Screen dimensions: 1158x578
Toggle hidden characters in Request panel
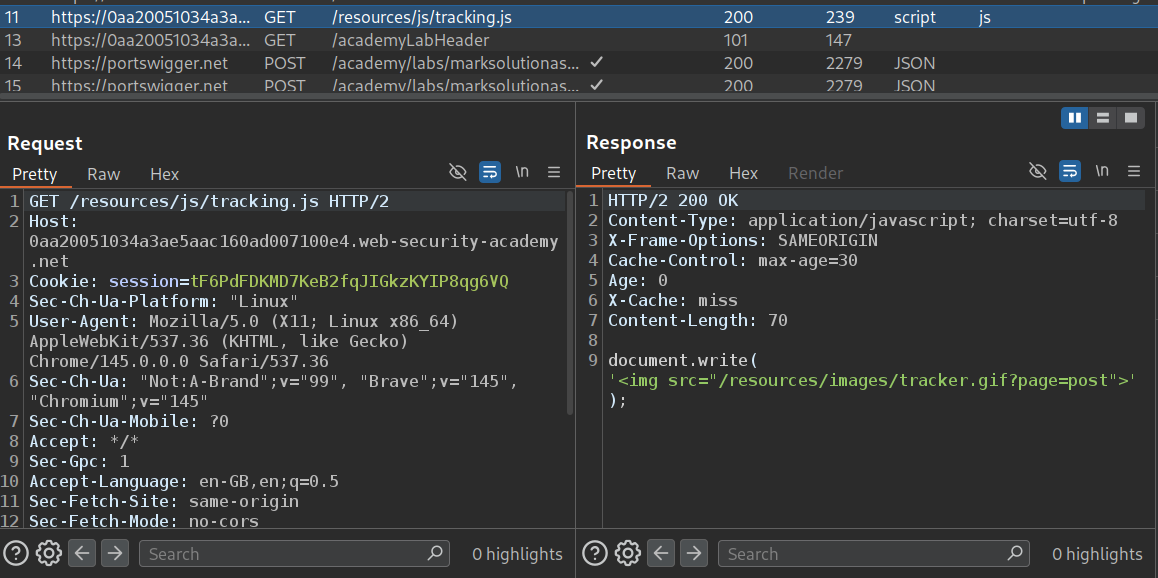pyautogui.click(x=458, y=172)
